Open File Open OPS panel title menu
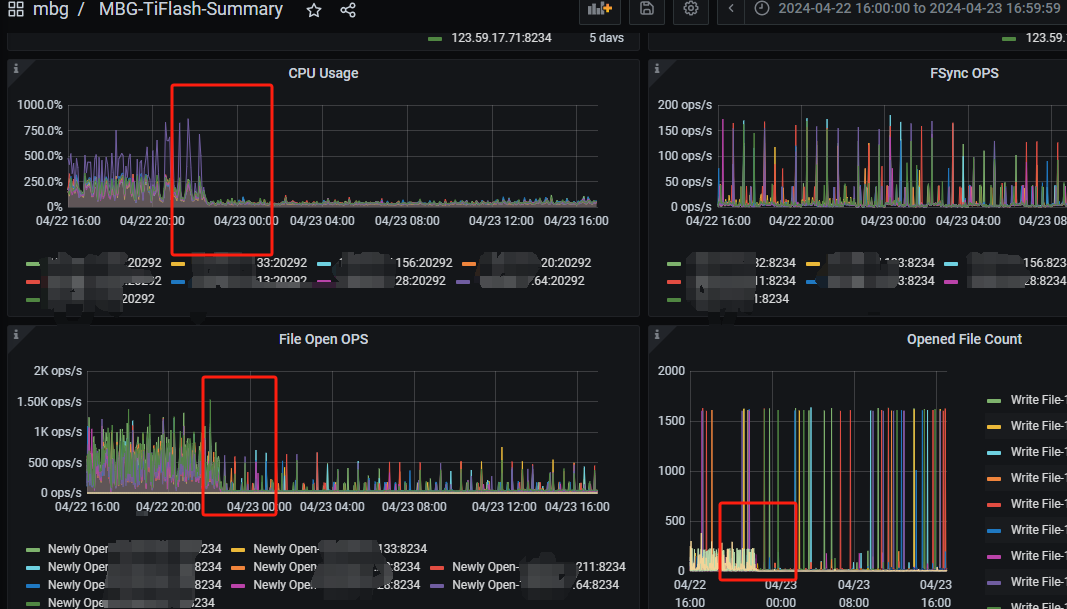1067x609 pixels. tap(323, 339)
